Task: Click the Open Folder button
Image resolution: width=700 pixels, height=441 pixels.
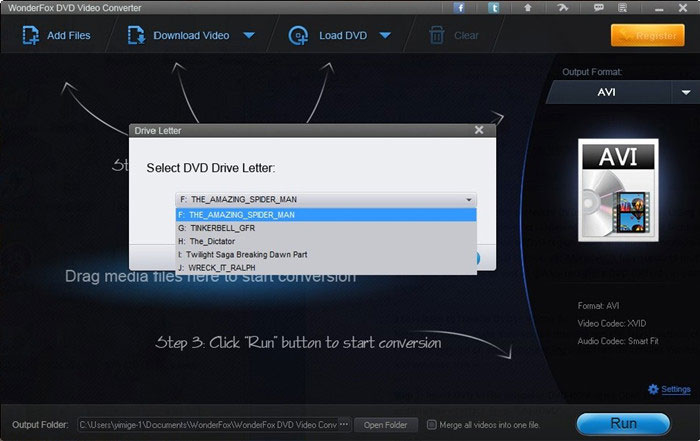Action: (386, 425)
